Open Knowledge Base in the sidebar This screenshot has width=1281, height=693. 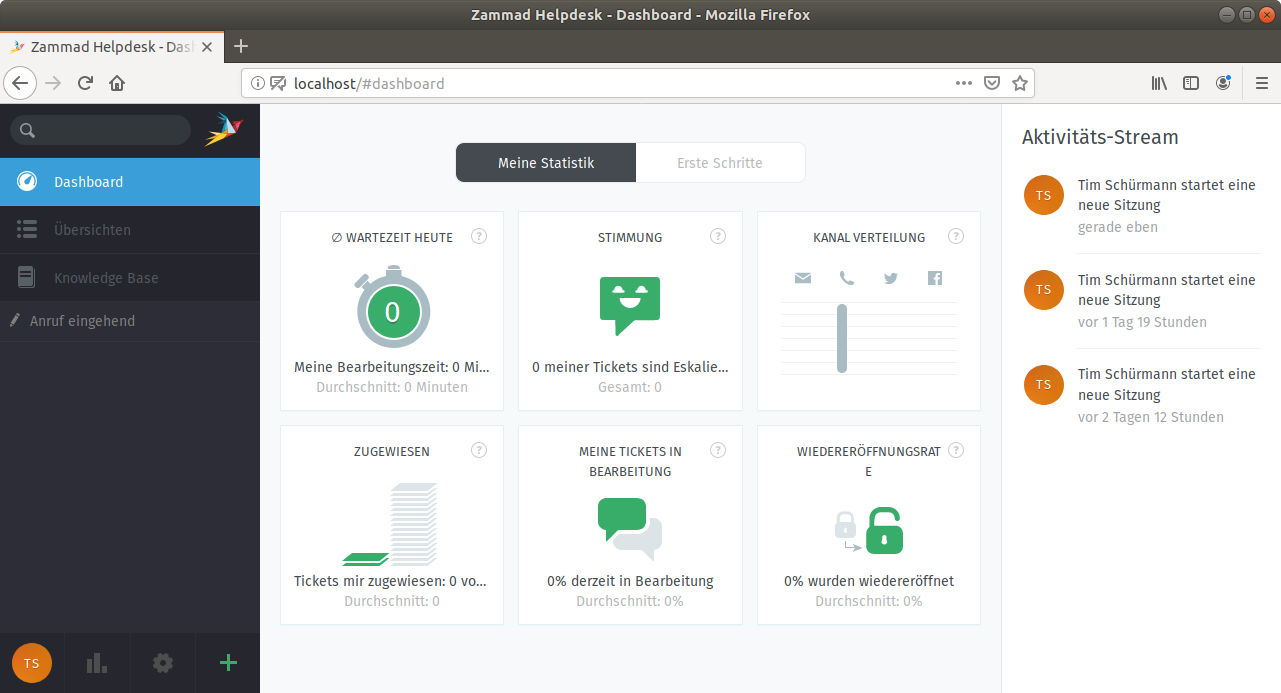[130, 278]
